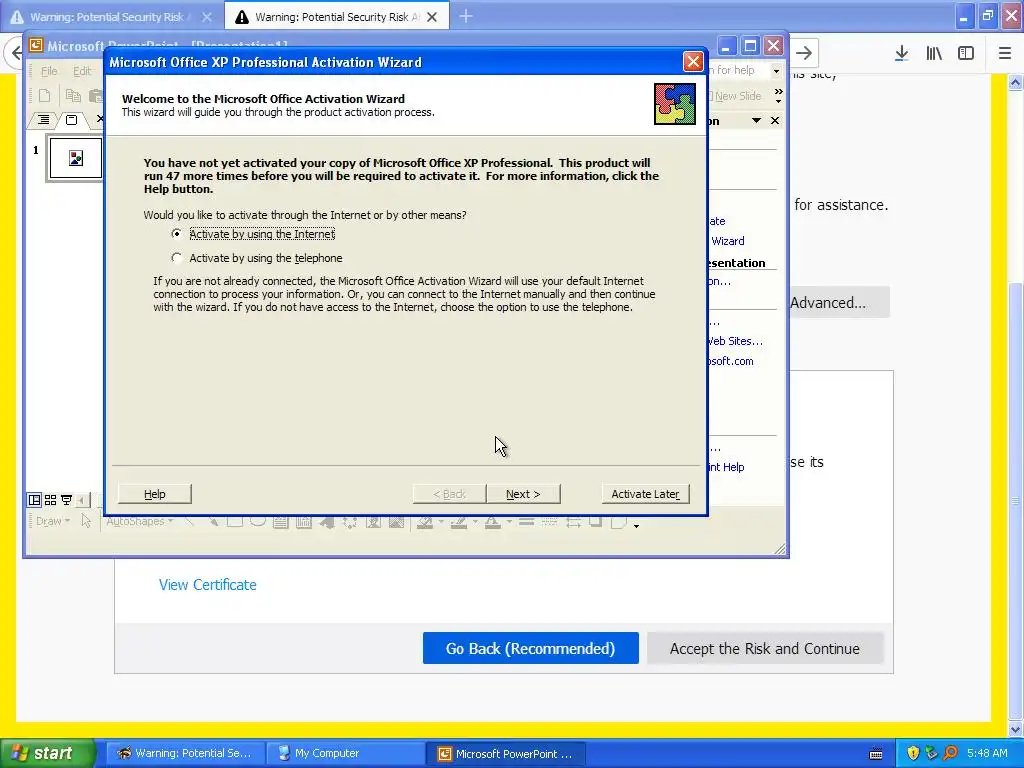
Task: Open the help search box dropdown
Action: [776, 70]
